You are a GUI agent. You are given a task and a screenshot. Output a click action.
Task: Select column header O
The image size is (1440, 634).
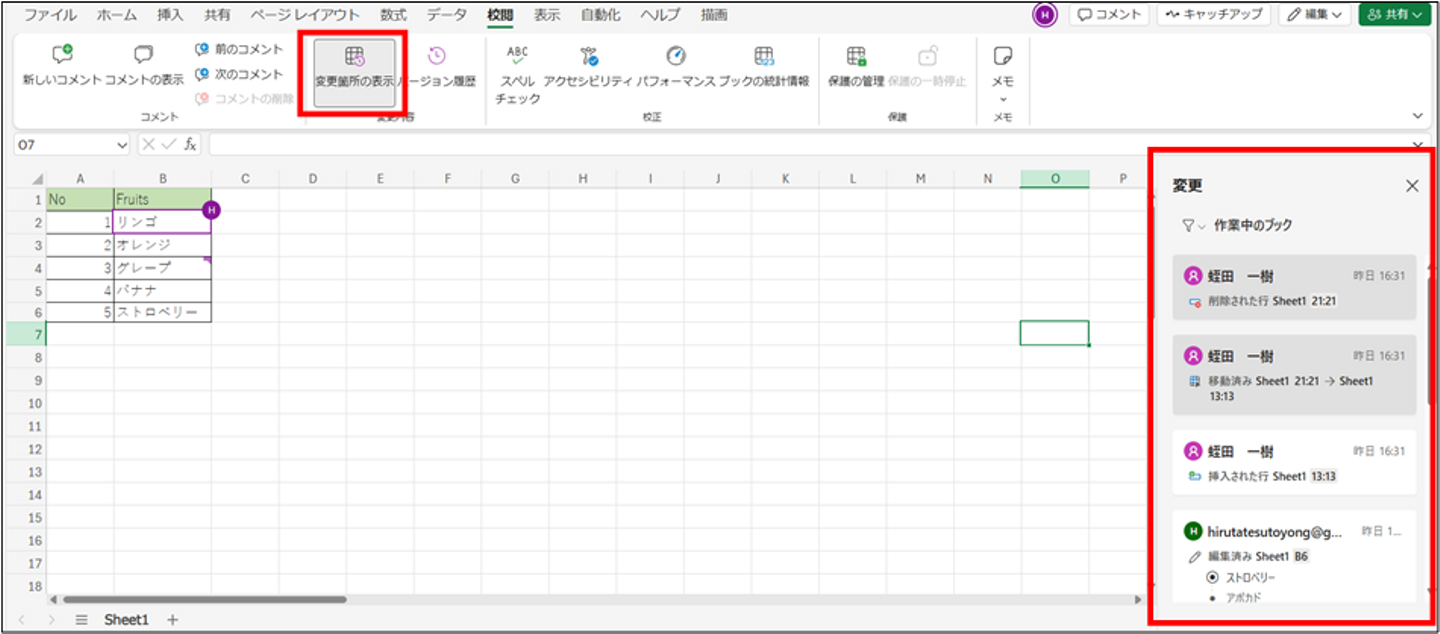(x=1055, y=178)
